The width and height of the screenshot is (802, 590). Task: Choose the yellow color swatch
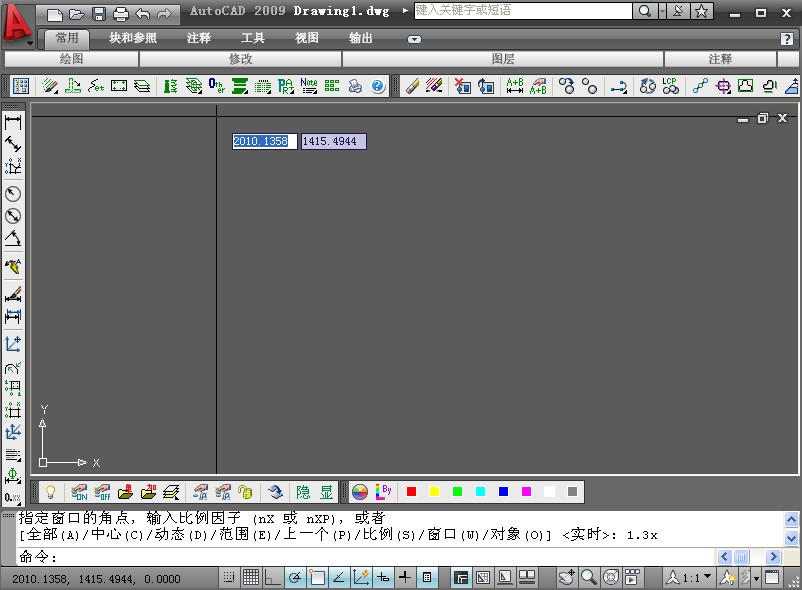[x=434, y=491]
